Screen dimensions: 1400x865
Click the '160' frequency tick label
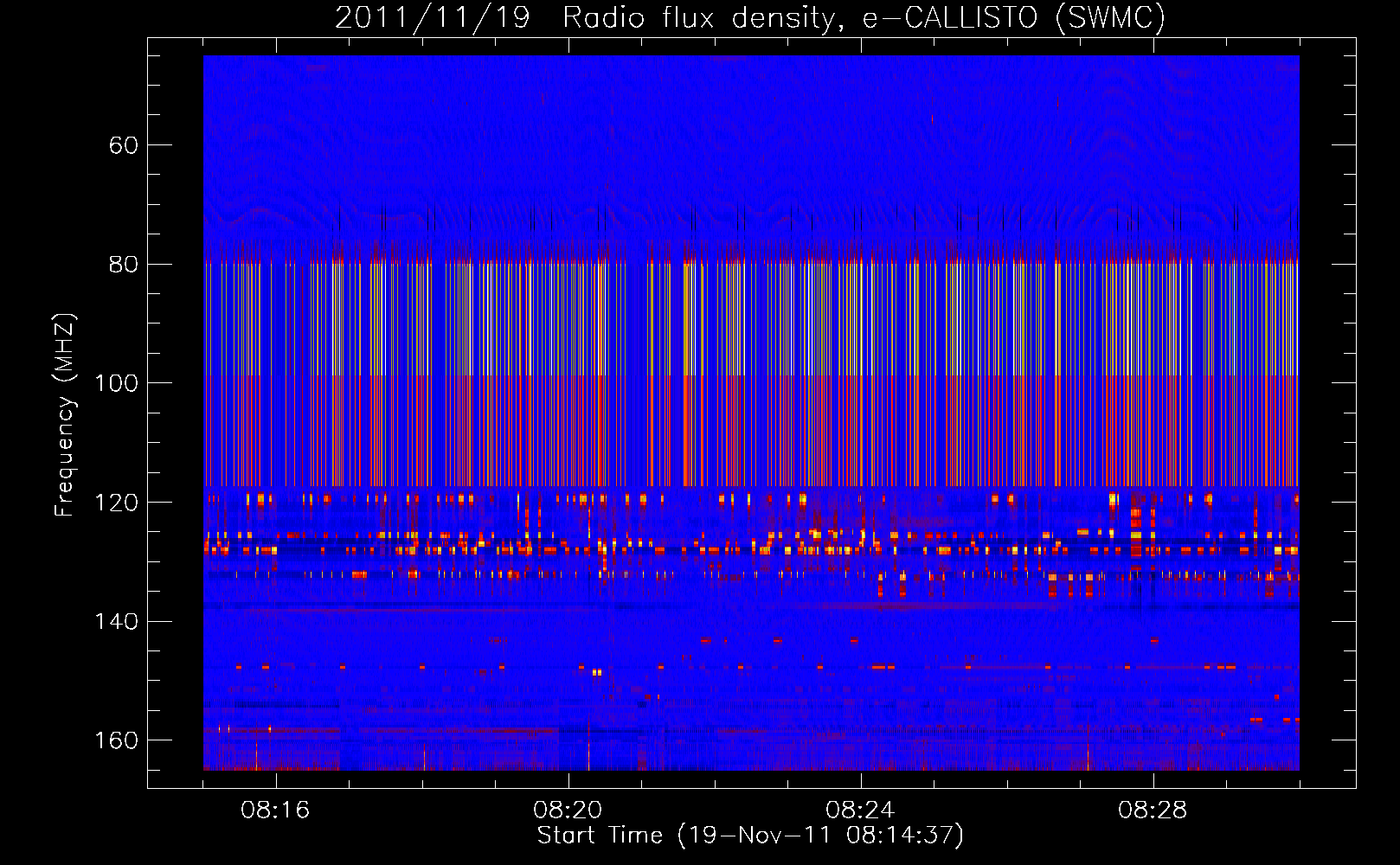(x=116, y=740)
